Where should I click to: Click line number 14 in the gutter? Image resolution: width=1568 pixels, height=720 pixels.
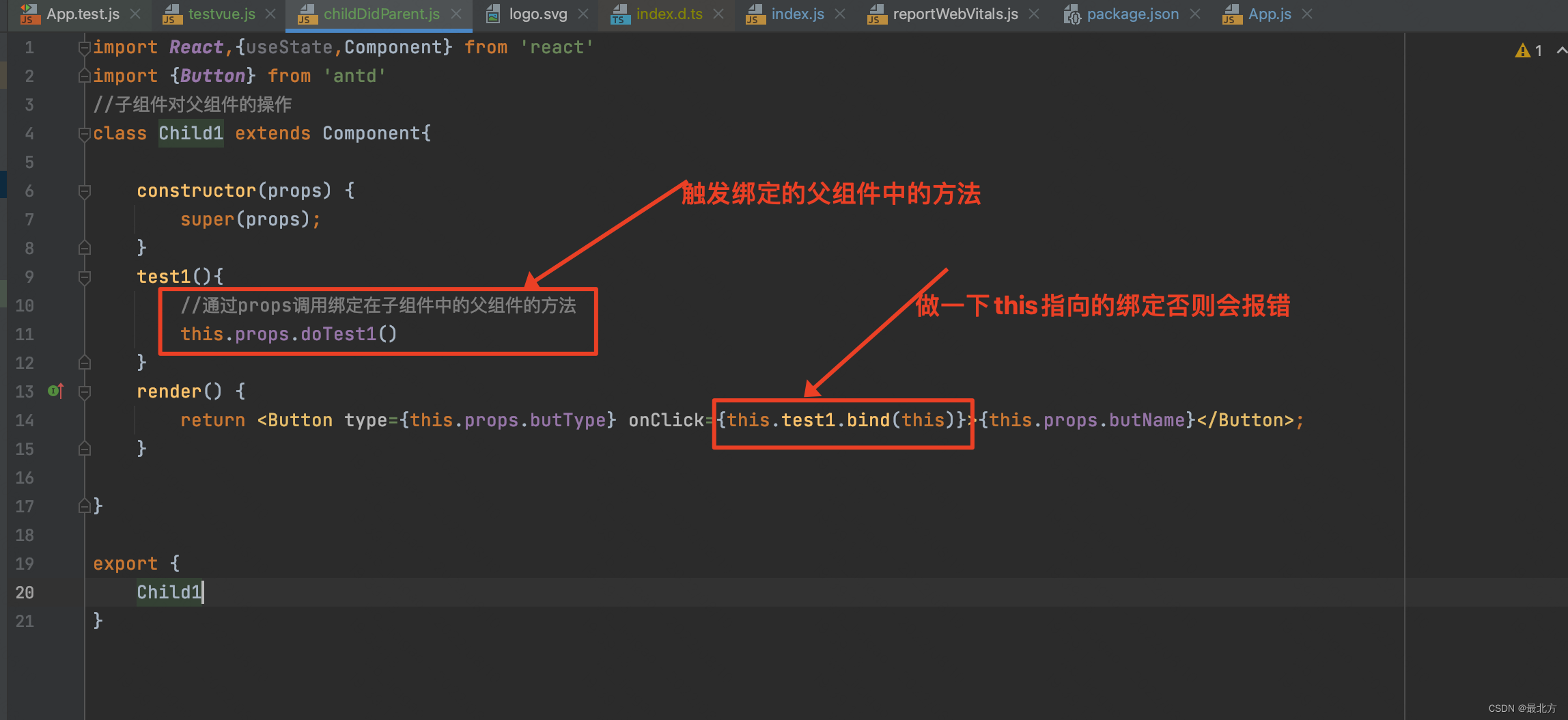pyautogui.click(x=25, y=420)
